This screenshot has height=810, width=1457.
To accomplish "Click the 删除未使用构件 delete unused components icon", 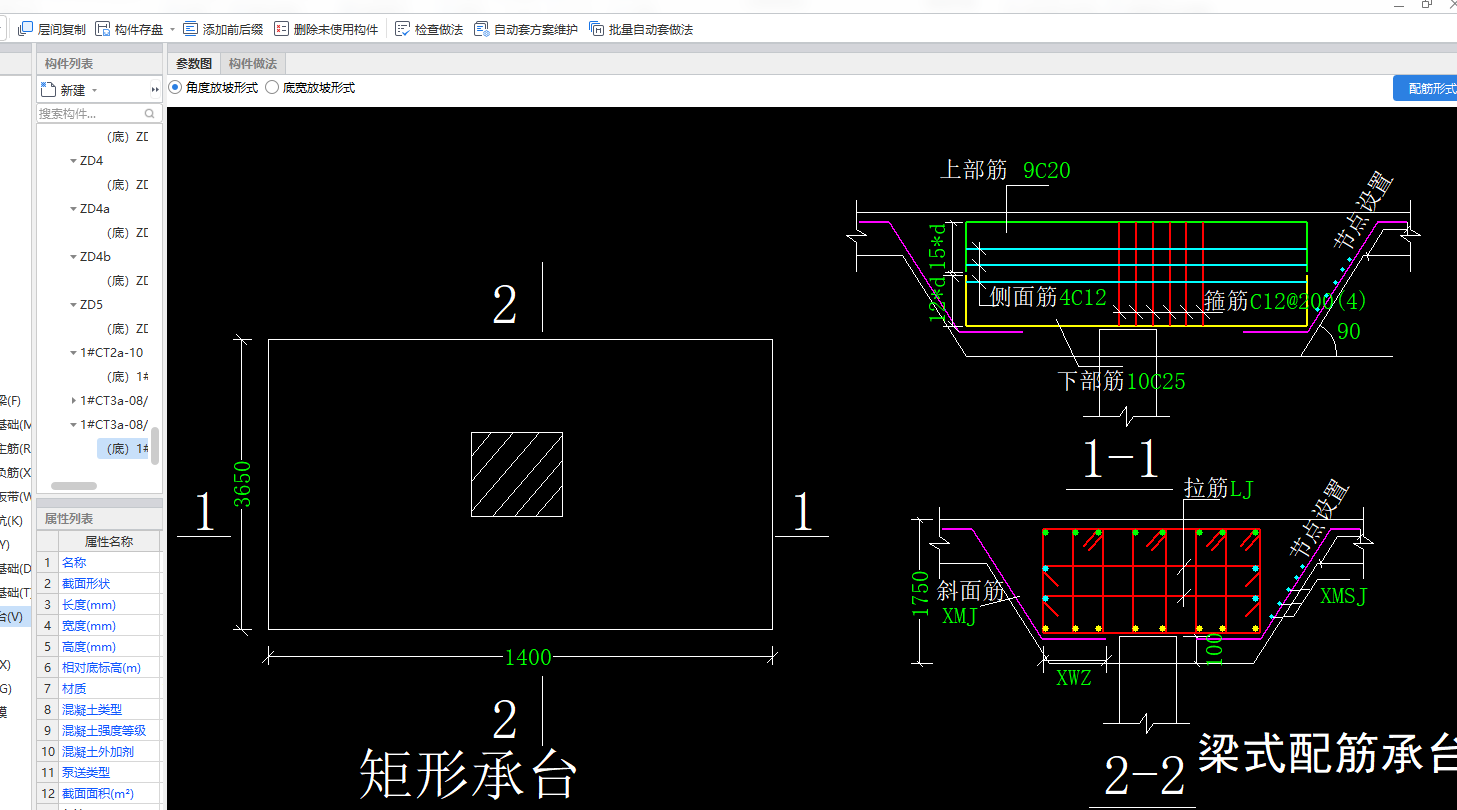I will click(x=282, y=30).
